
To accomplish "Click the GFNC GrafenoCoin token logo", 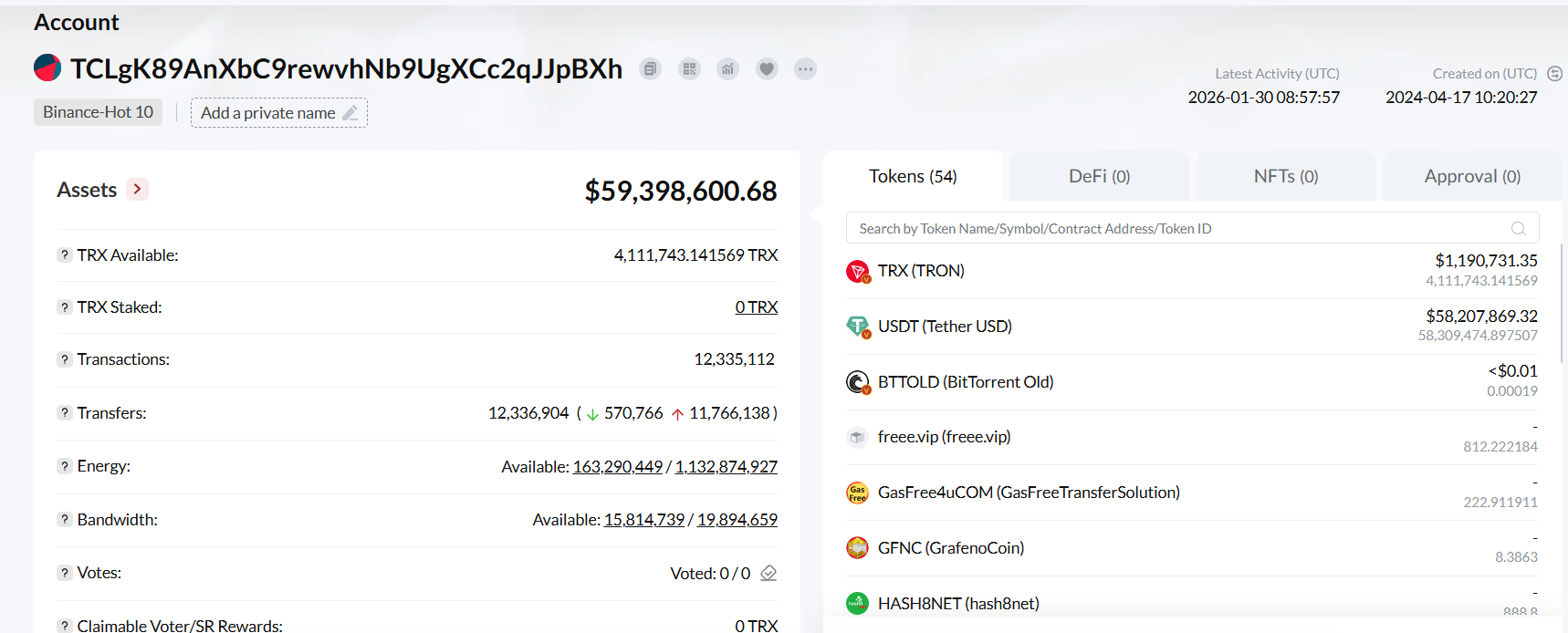I will 857,548.
